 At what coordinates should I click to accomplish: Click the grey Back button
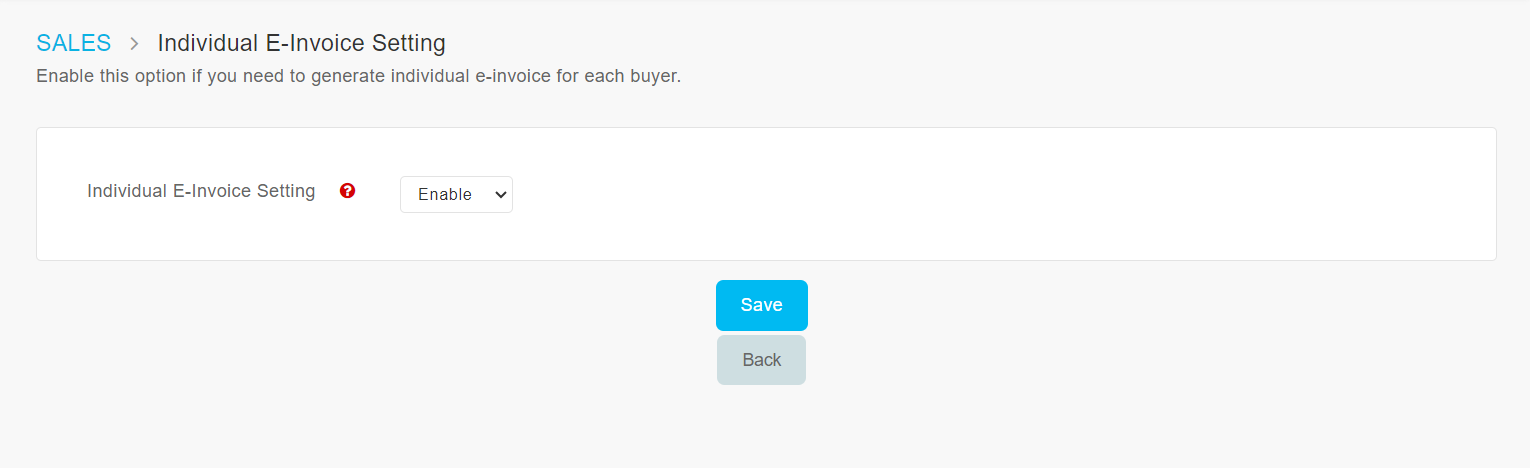coord(761,360)
